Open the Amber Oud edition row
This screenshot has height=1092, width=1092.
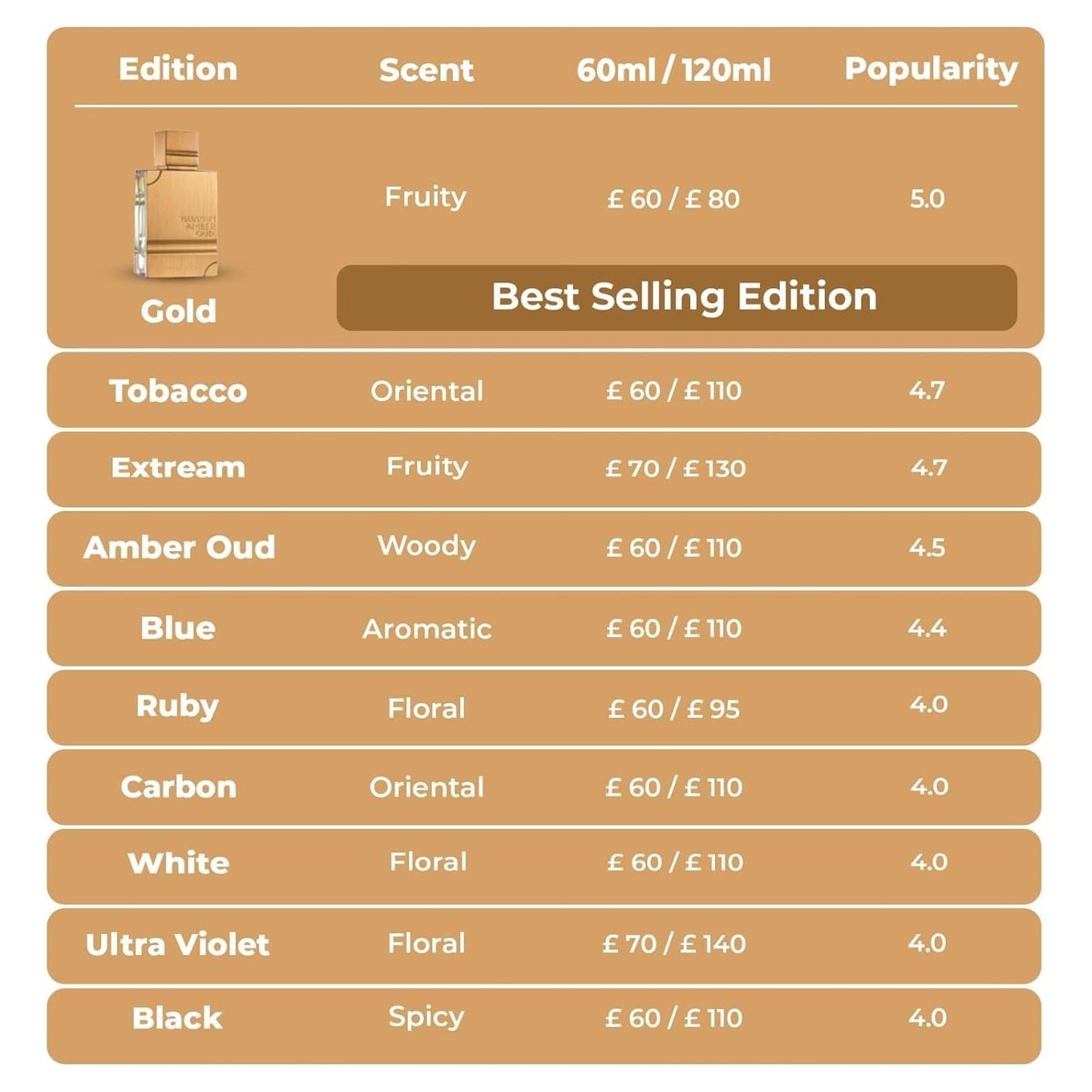click(x=180, y=547)
